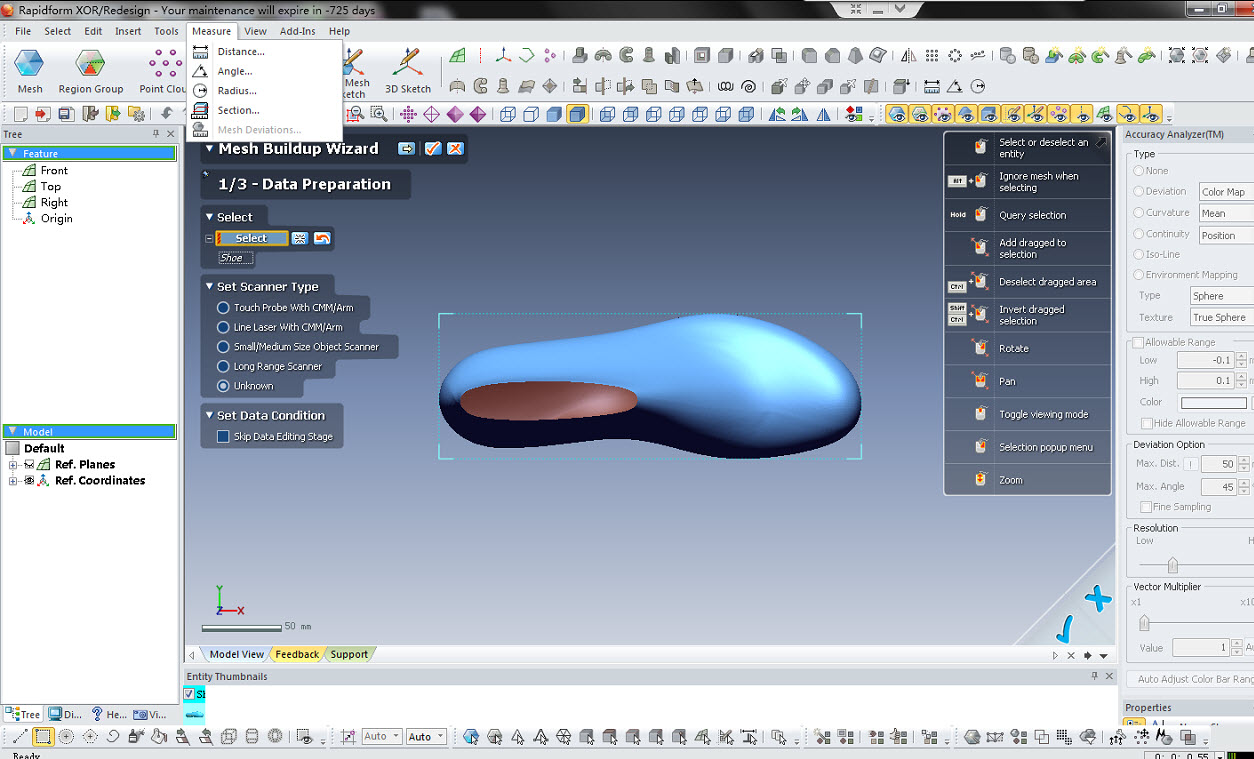Select the Shaded with Edges view icon

[x=577, y=114]
